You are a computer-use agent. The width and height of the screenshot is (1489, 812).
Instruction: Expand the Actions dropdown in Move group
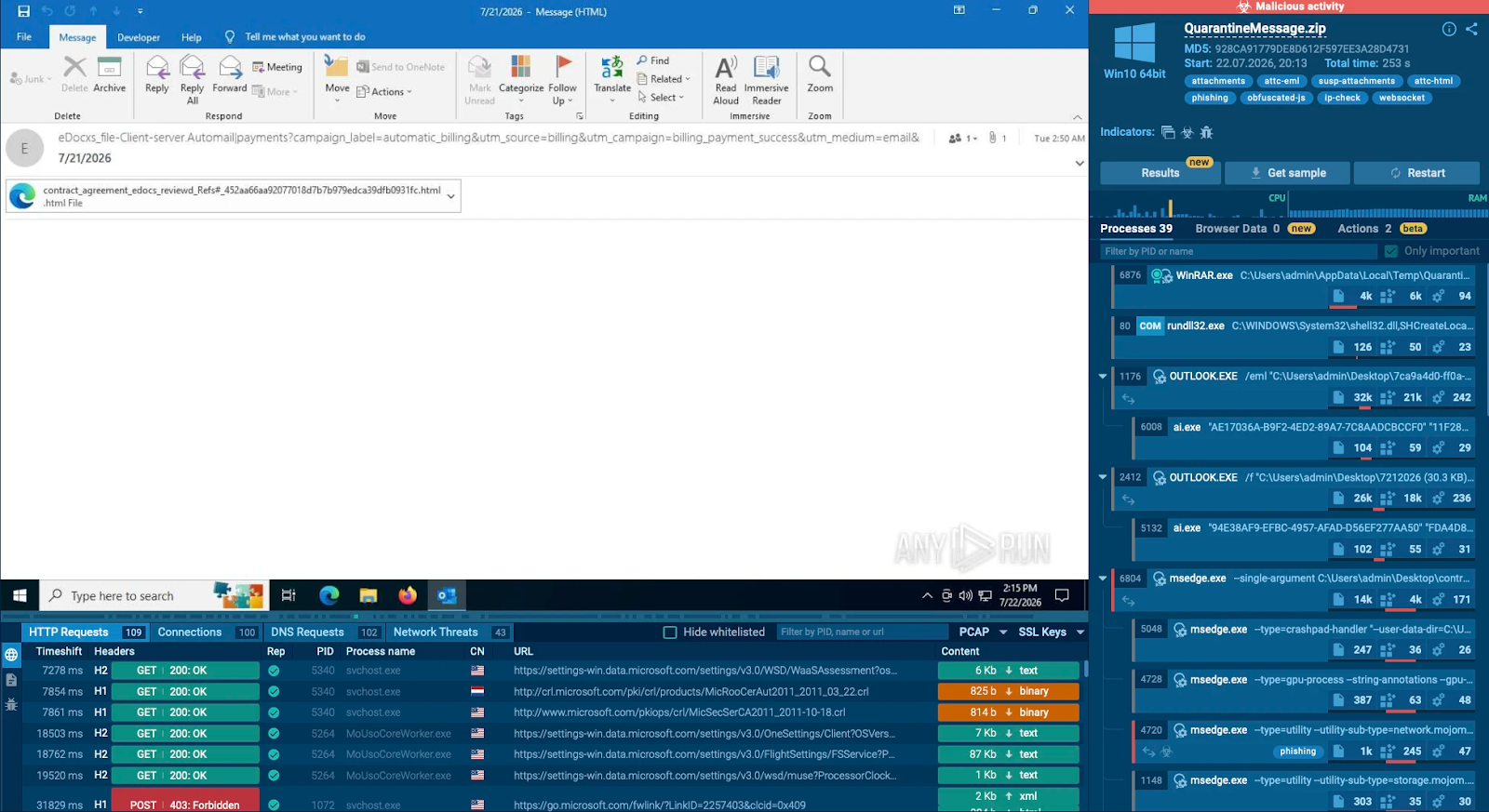click(384, 92)
